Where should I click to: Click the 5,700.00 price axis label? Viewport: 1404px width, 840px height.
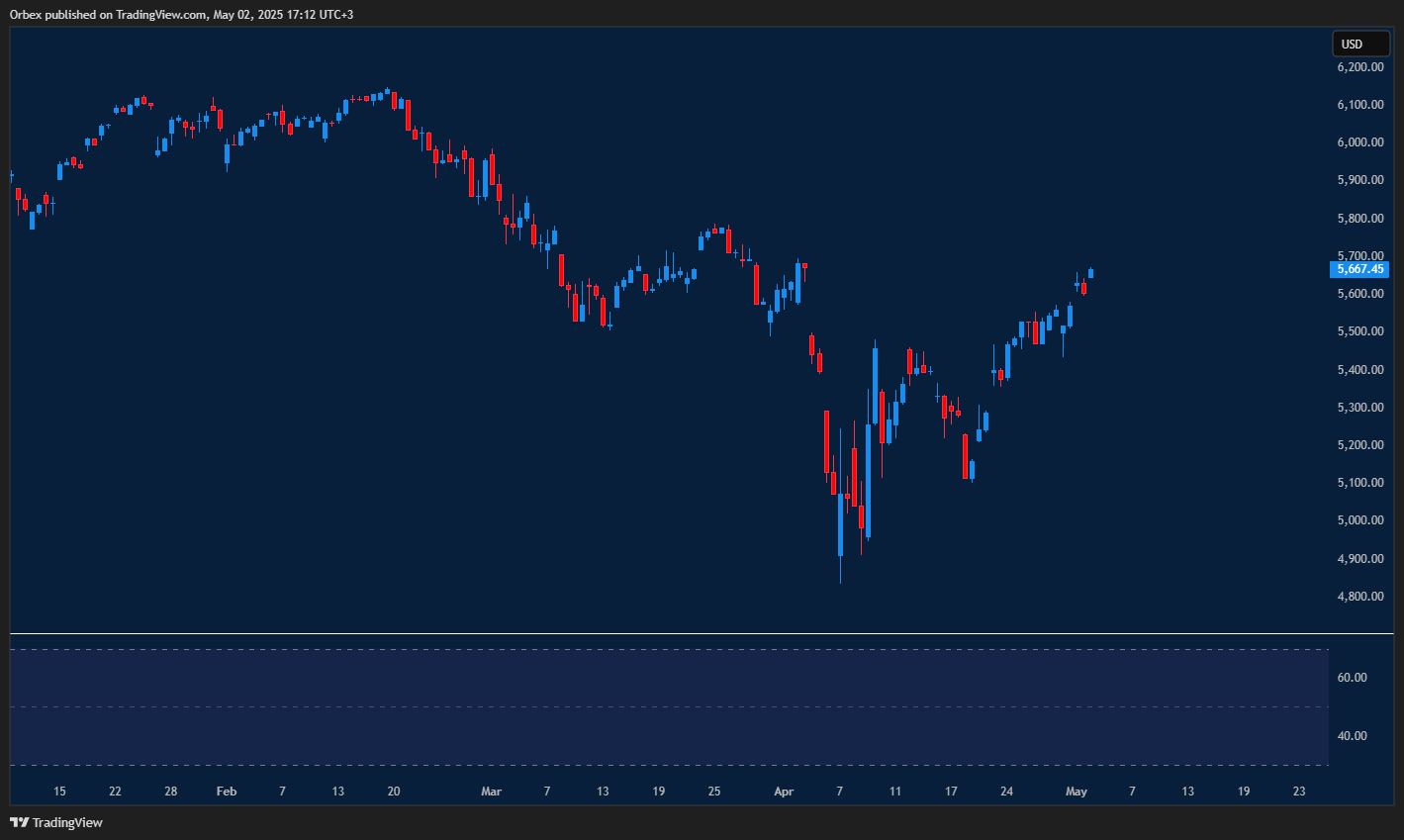point(1359,256)
